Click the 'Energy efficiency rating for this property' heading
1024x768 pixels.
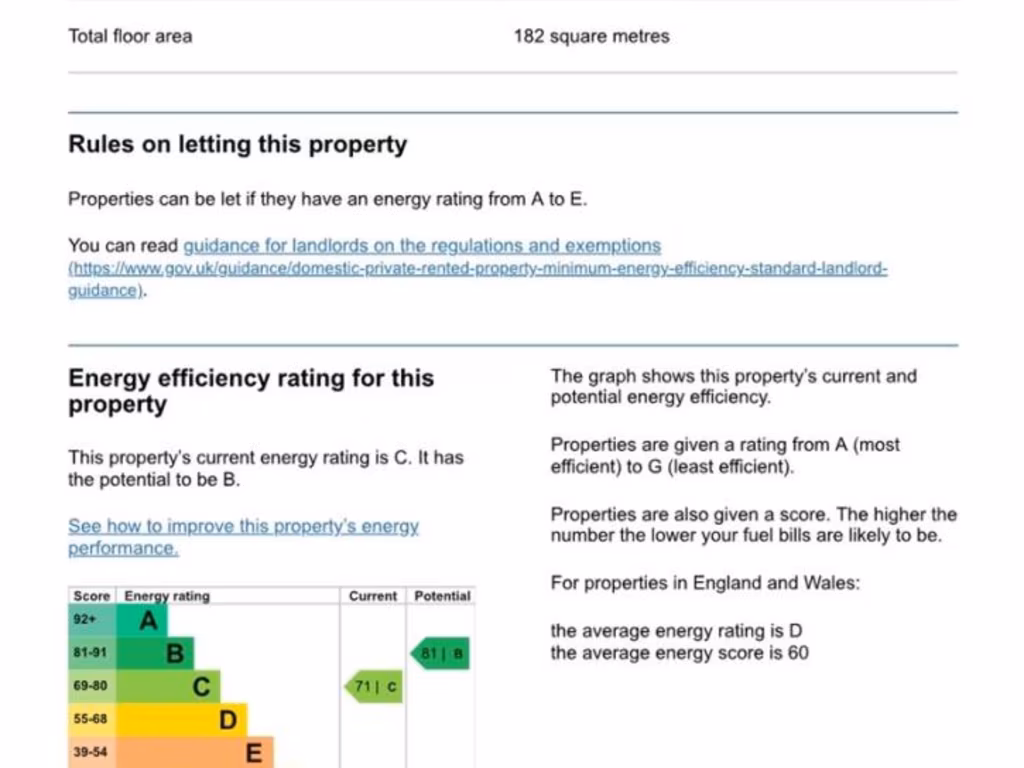pos(251,391)
